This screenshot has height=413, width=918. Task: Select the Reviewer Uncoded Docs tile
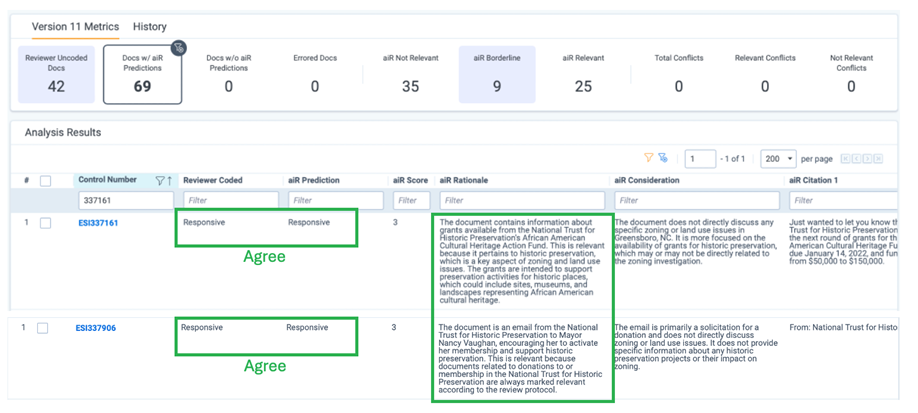coord(56,75)
